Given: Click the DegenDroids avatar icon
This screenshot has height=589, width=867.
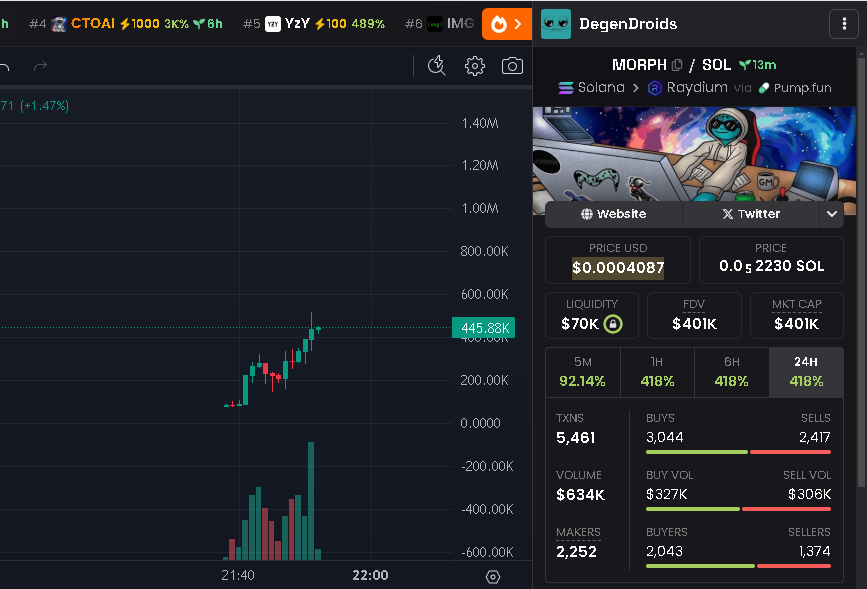Looking at the screenshot, I should tap(556, 24).
